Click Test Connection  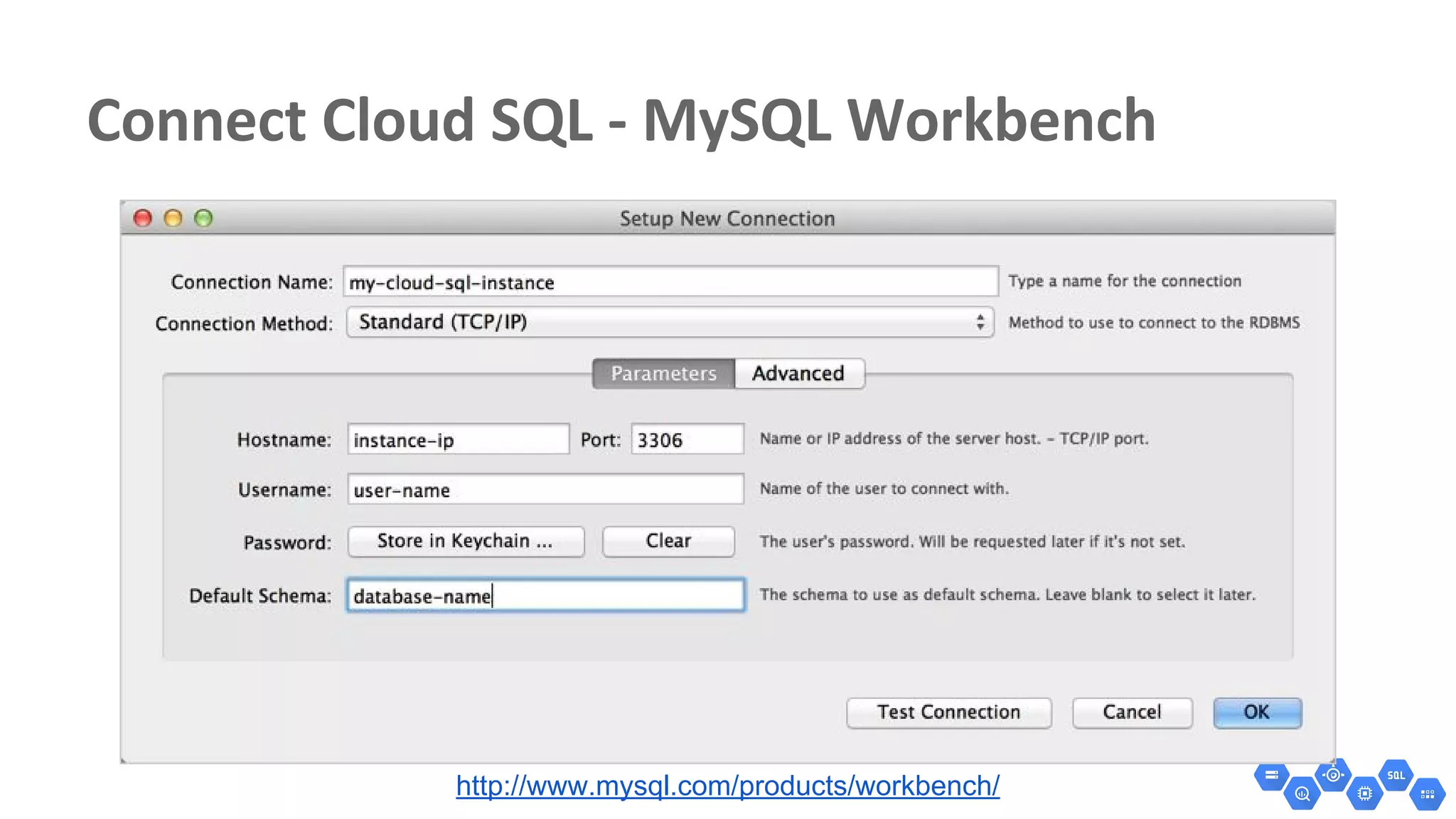pyautogui.click(x=948, y=712)
